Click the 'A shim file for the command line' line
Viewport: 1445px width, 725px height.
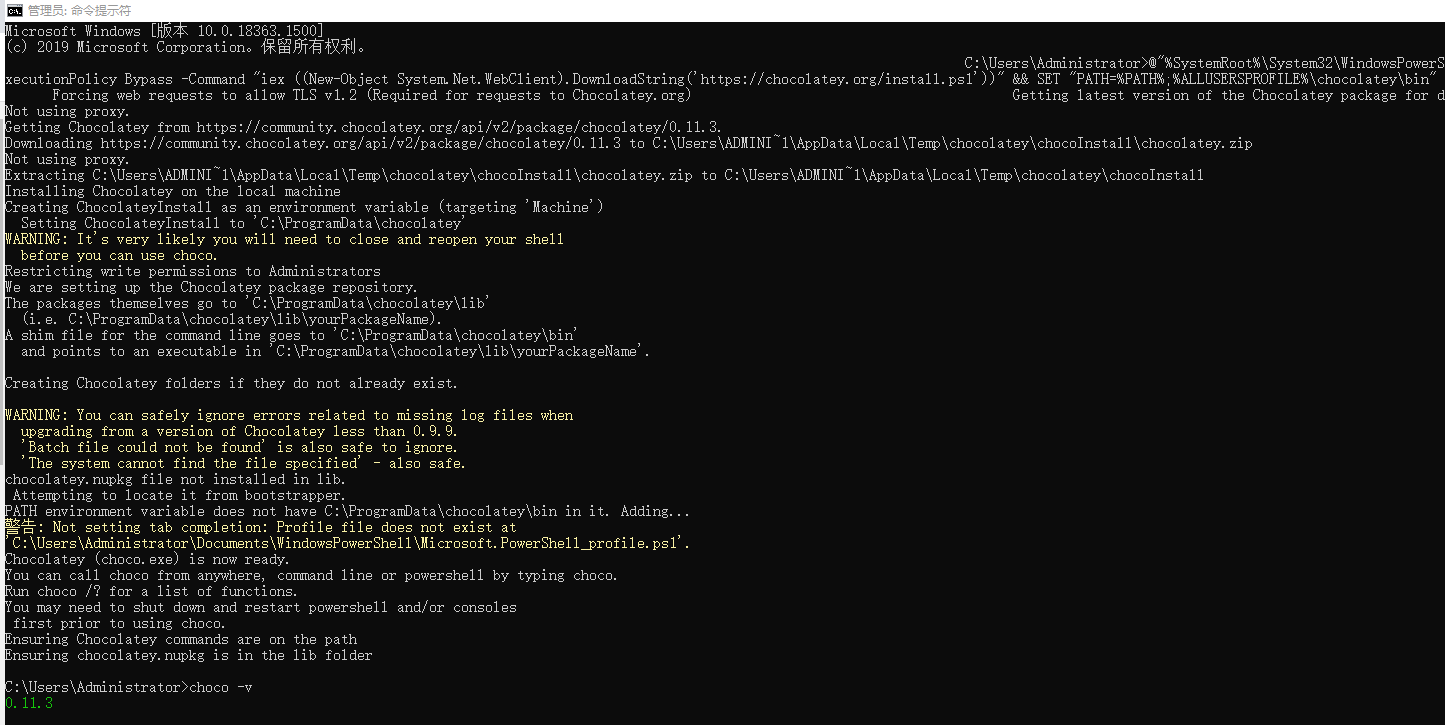[291, 335]
